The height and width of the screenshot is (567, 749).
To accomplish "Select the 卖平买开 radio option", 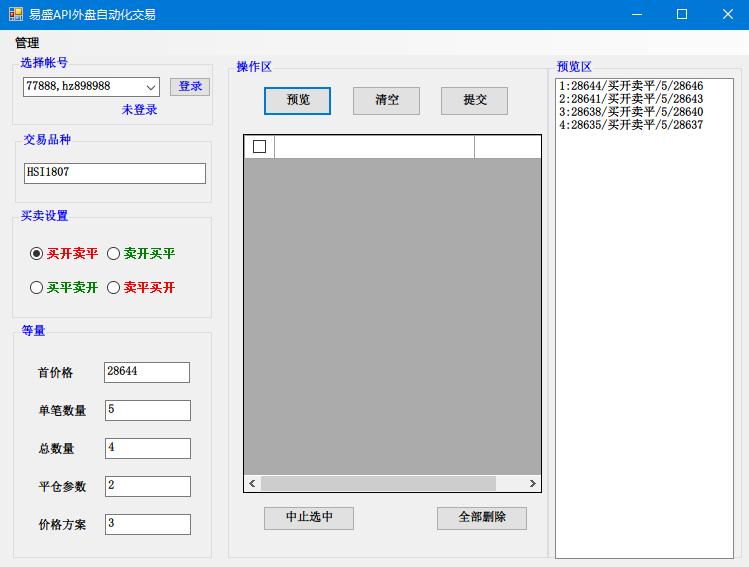I will click(x=114, y=288).
